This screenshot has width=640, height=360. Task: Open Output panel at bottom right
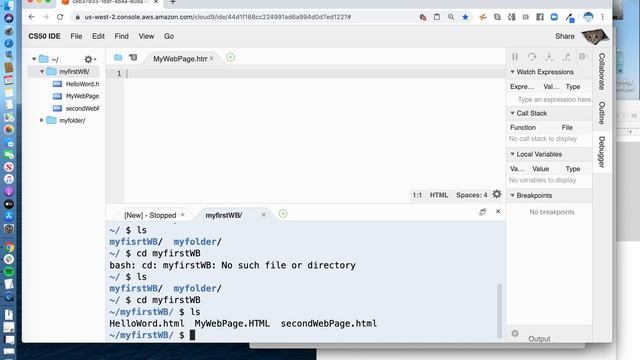pos(539,338)
